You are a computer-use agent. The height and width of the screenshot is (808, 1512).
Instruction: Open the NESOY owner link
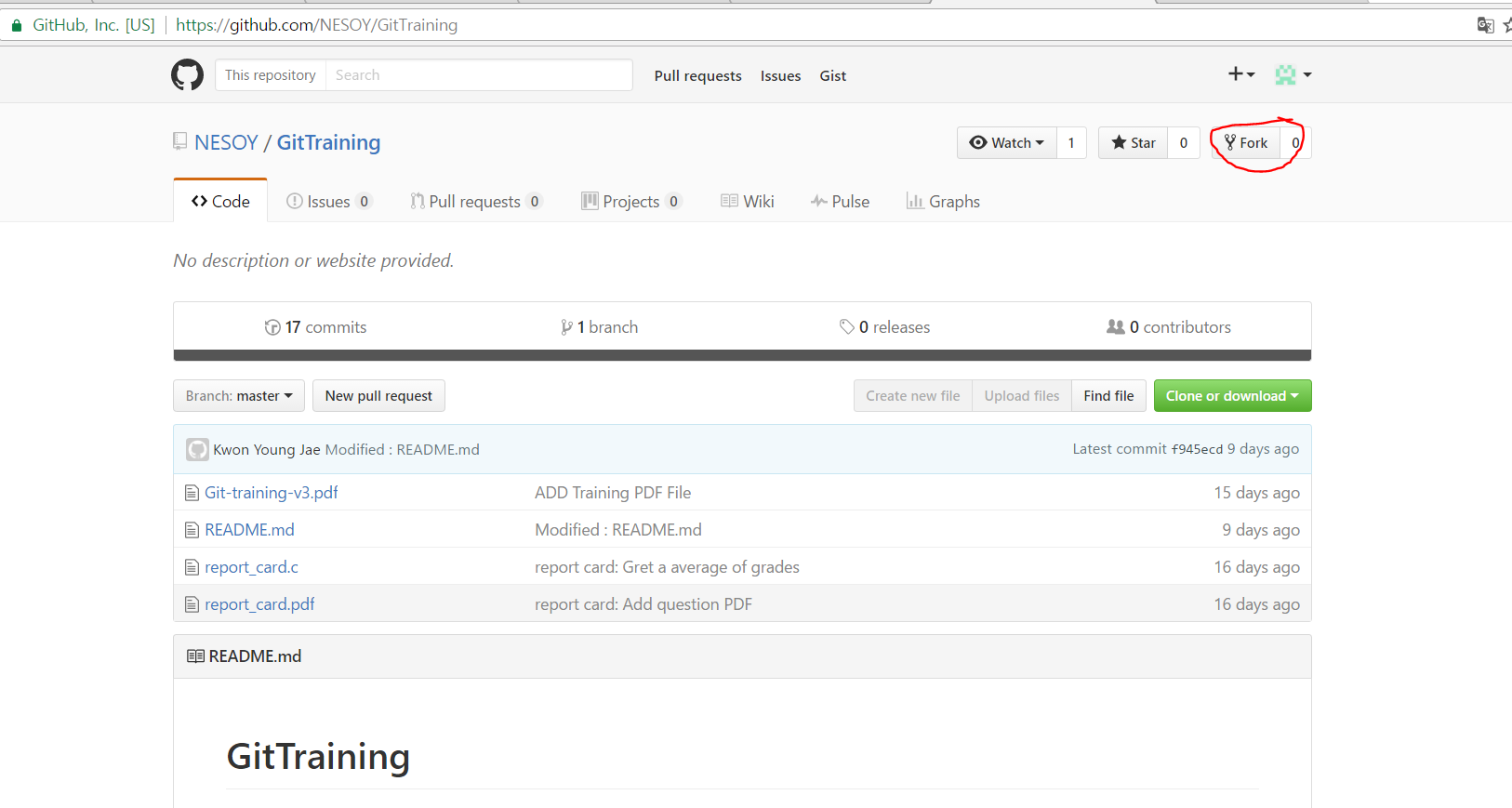pos(226,142)
